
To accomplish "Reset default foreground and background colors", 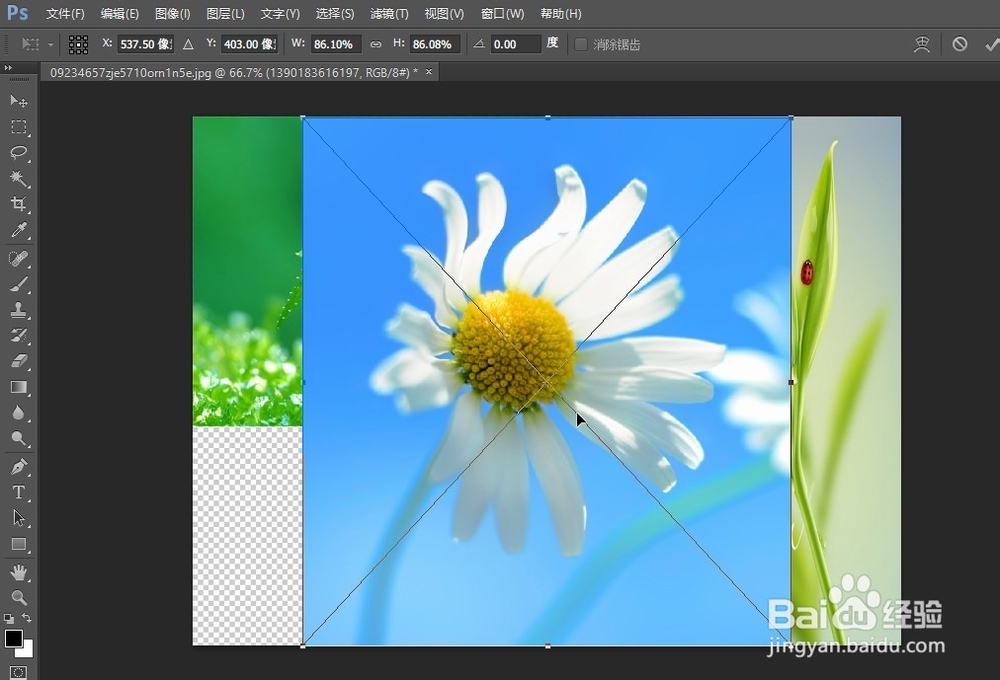I will tap(8, 618).
